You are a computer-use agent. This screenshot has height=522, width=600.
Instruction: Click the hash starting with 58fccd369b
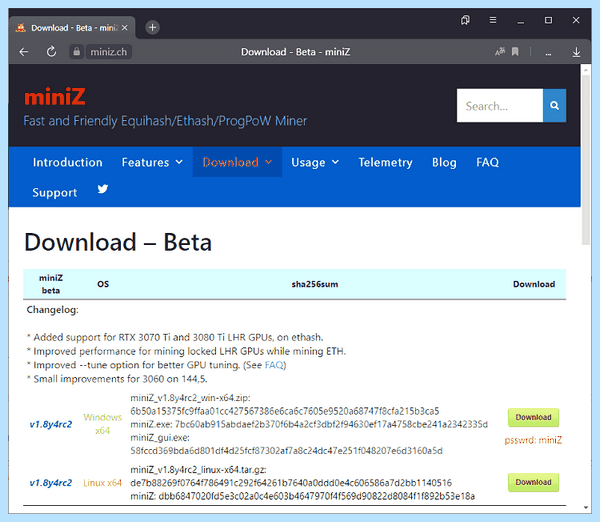point(286,451)
